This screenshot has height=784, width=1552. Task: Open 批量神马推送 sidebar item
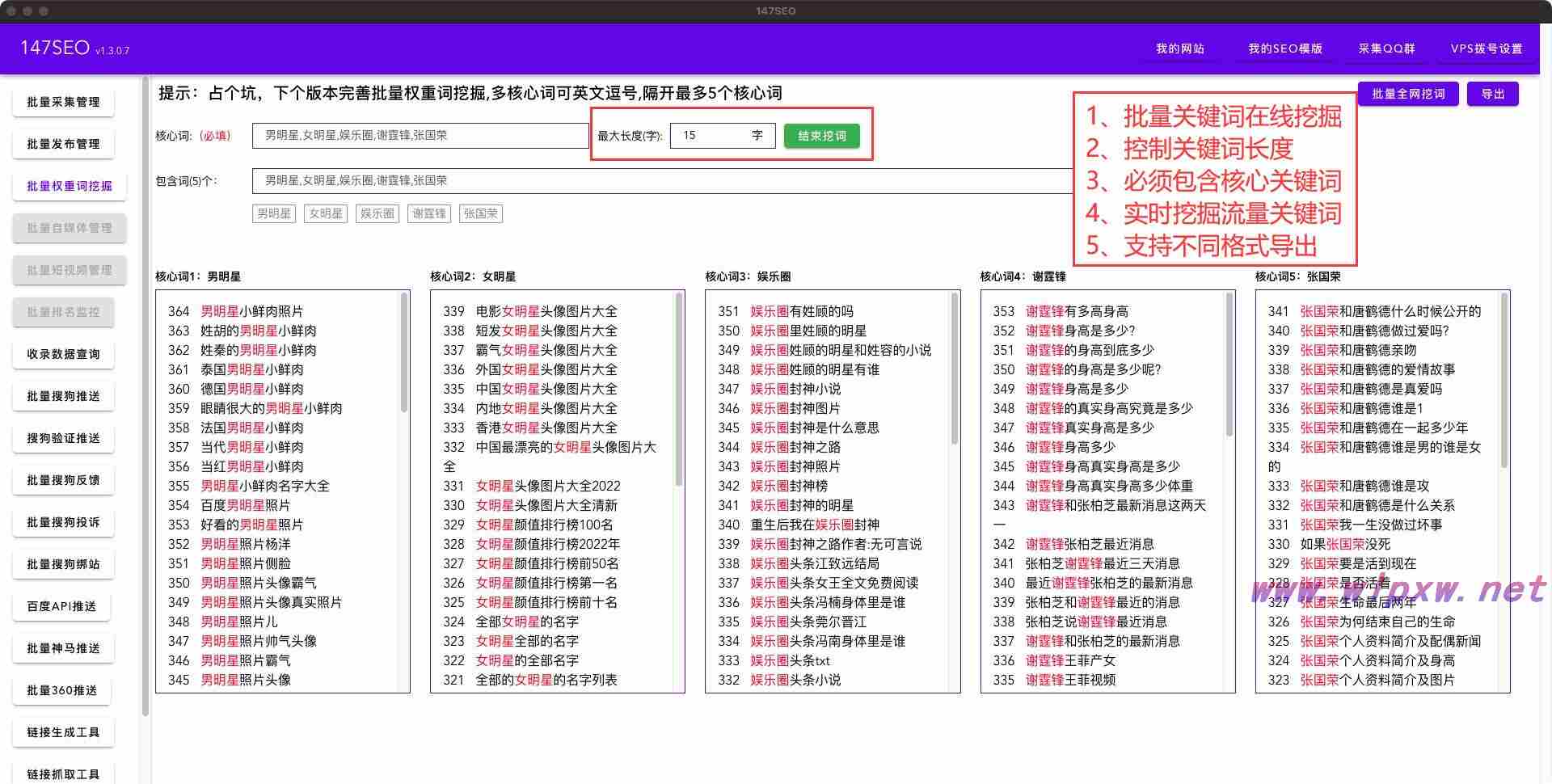click(63, 648)
